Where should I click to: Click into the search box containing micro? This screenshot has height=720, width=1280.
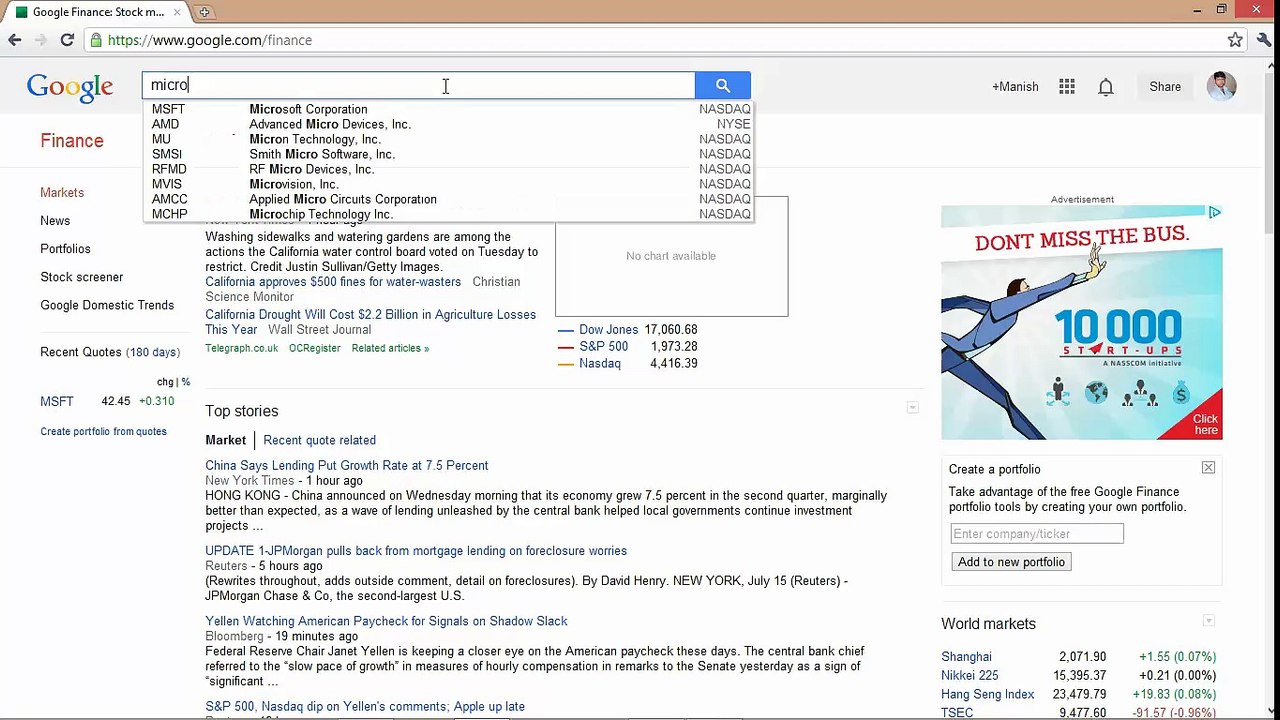tap(419, 85)
